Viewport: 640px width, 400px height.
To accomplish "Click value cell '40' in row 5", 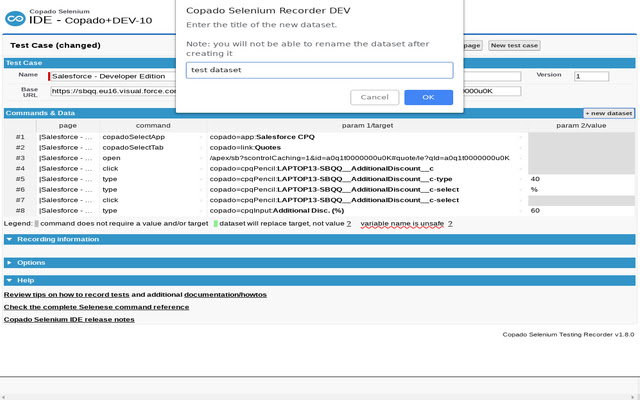I will coord(580,179).
